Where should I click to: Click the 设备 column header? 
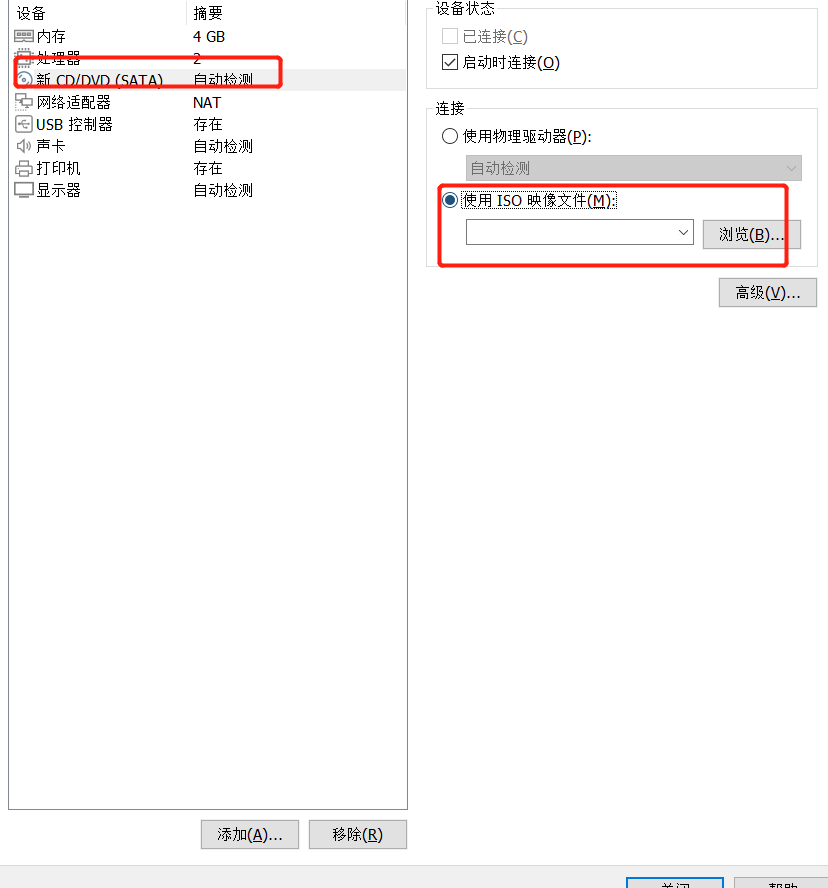click(31, 13)
